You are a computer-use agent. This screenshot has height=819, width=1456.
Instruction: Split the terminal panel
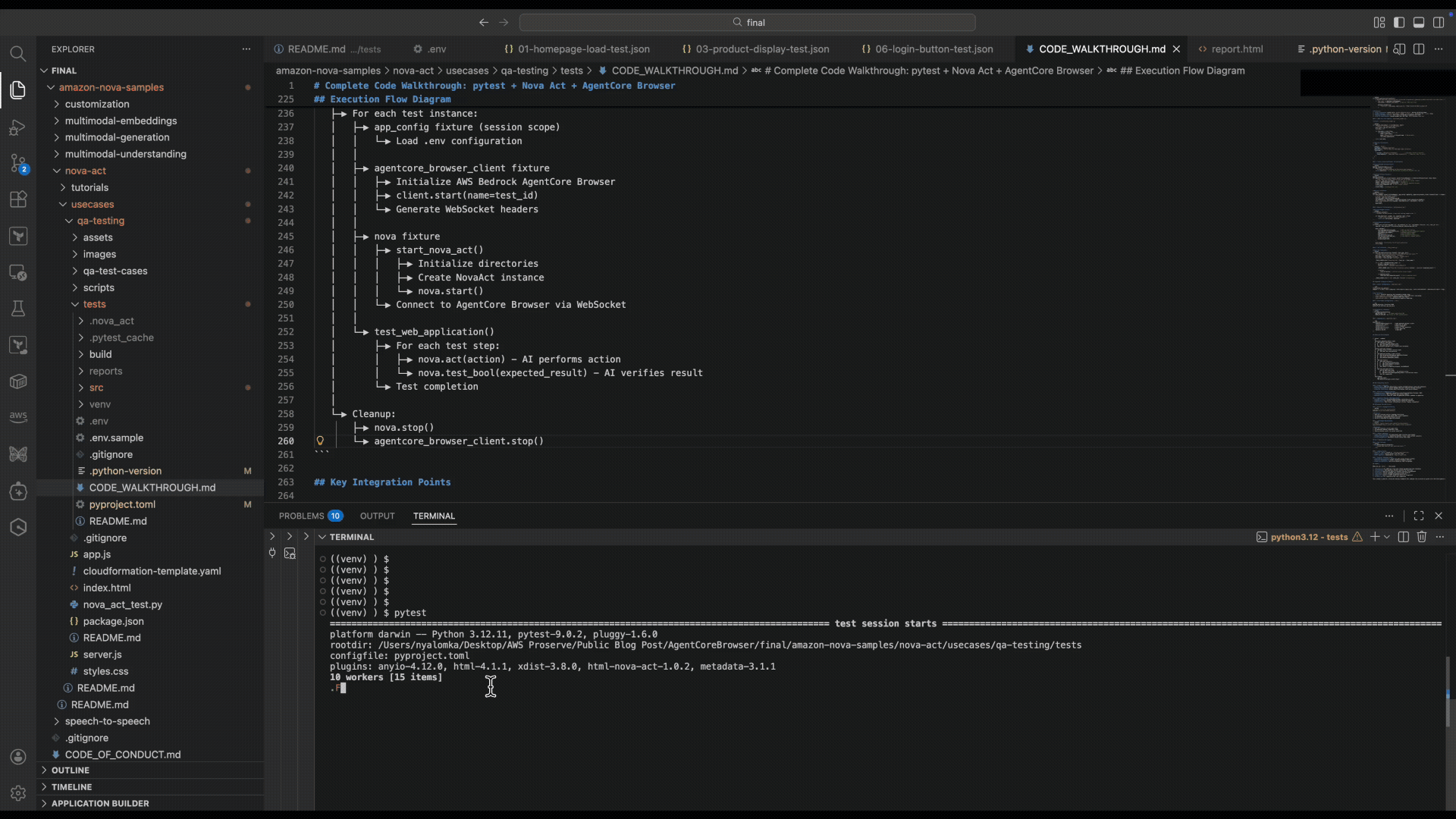[x=1403, y=537]
